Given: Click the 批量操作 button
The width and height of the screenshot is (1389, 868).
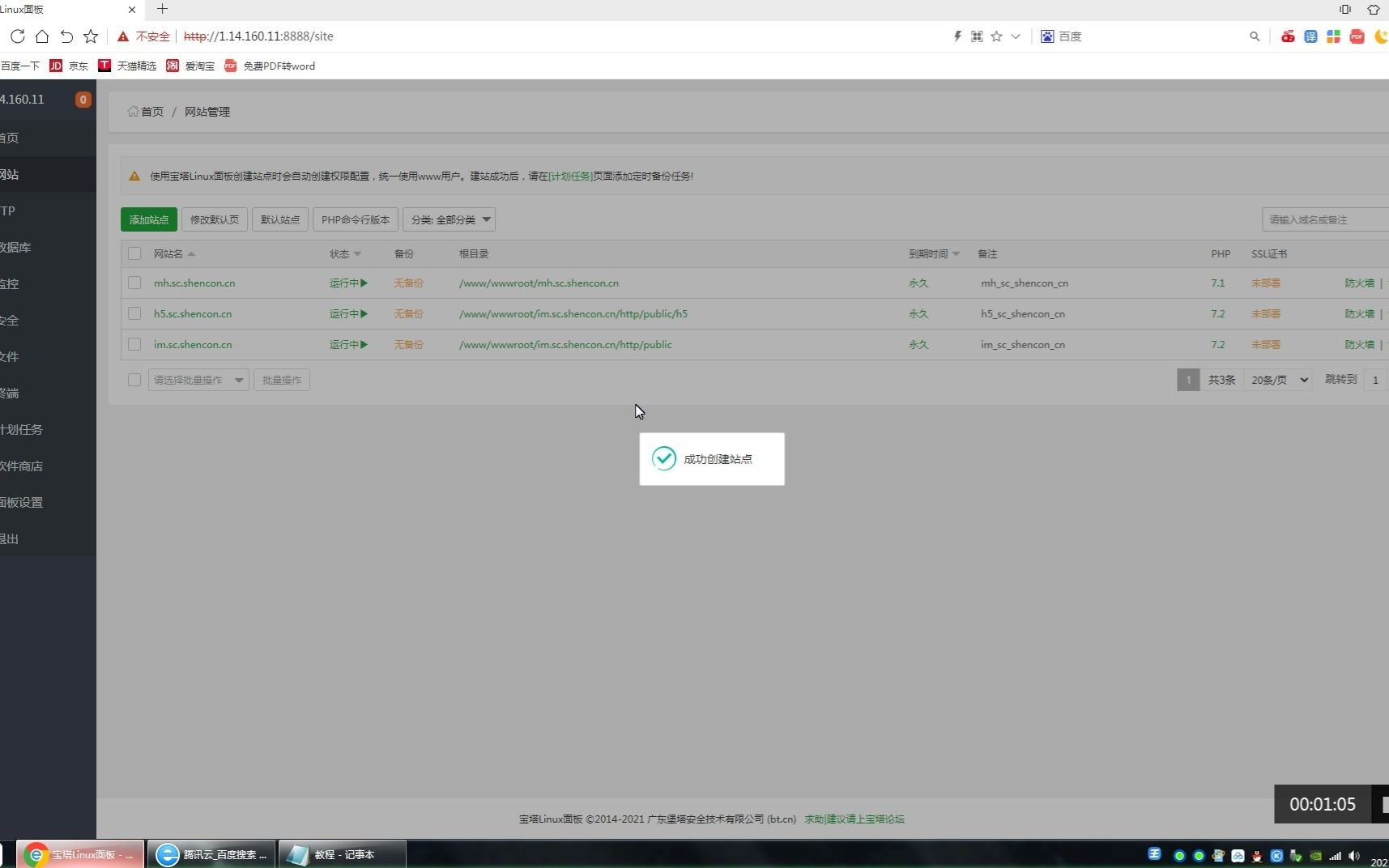Looking at the screenshot, I should tap(282, 380).
